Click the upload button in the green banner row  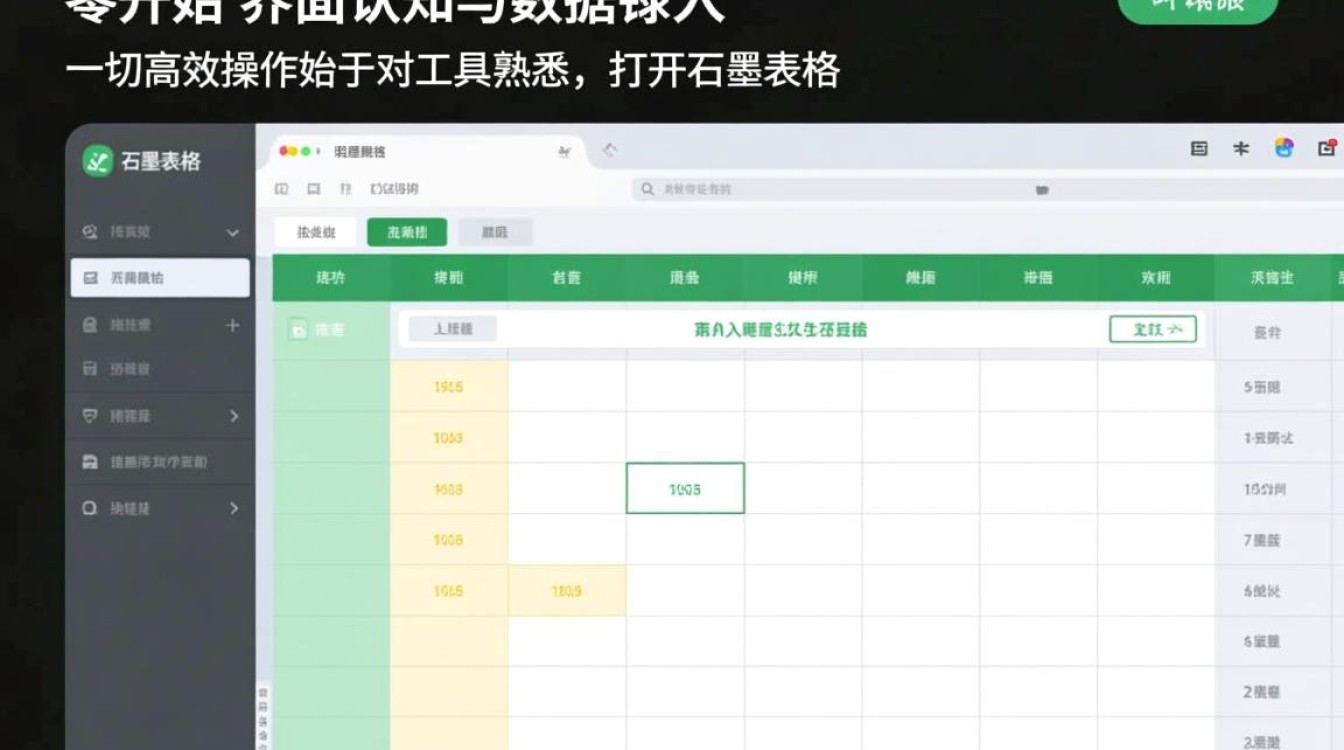click(450, 328)
